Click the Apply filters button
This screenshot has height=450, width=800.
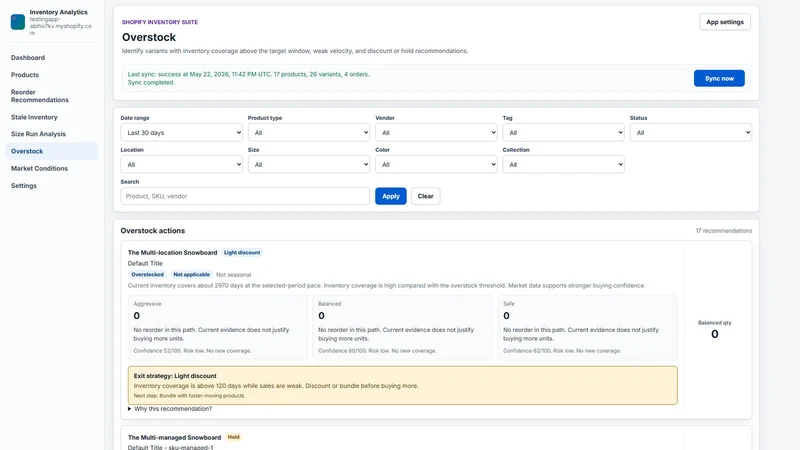[x=391, y=196]
